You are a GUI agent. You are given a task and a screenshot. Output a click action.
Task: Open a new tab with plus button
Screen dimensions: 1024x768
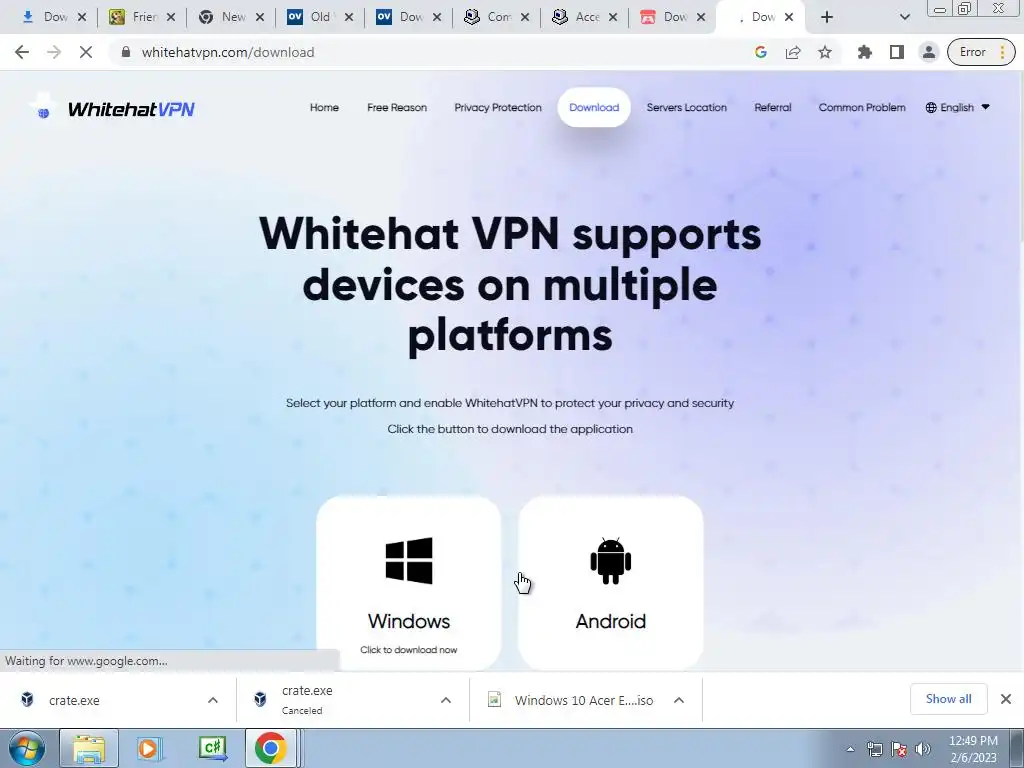click(x=827, y=17)
